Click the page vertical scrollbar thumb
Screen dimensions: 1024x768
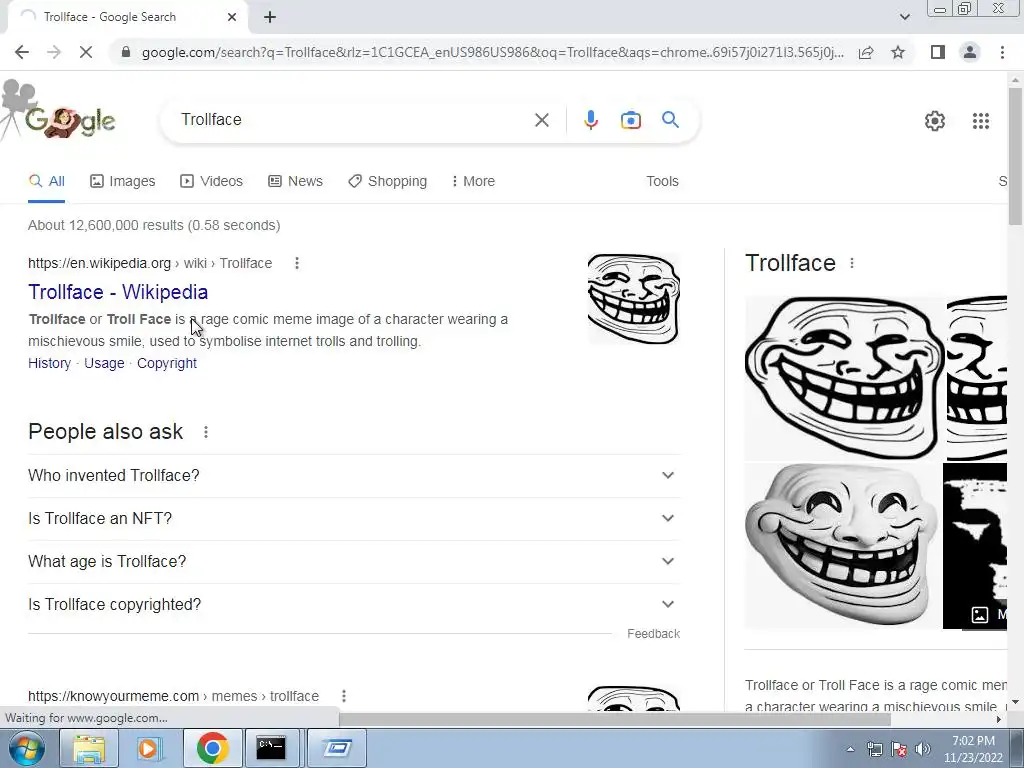pyautogui.click(x=1015, y=157)
